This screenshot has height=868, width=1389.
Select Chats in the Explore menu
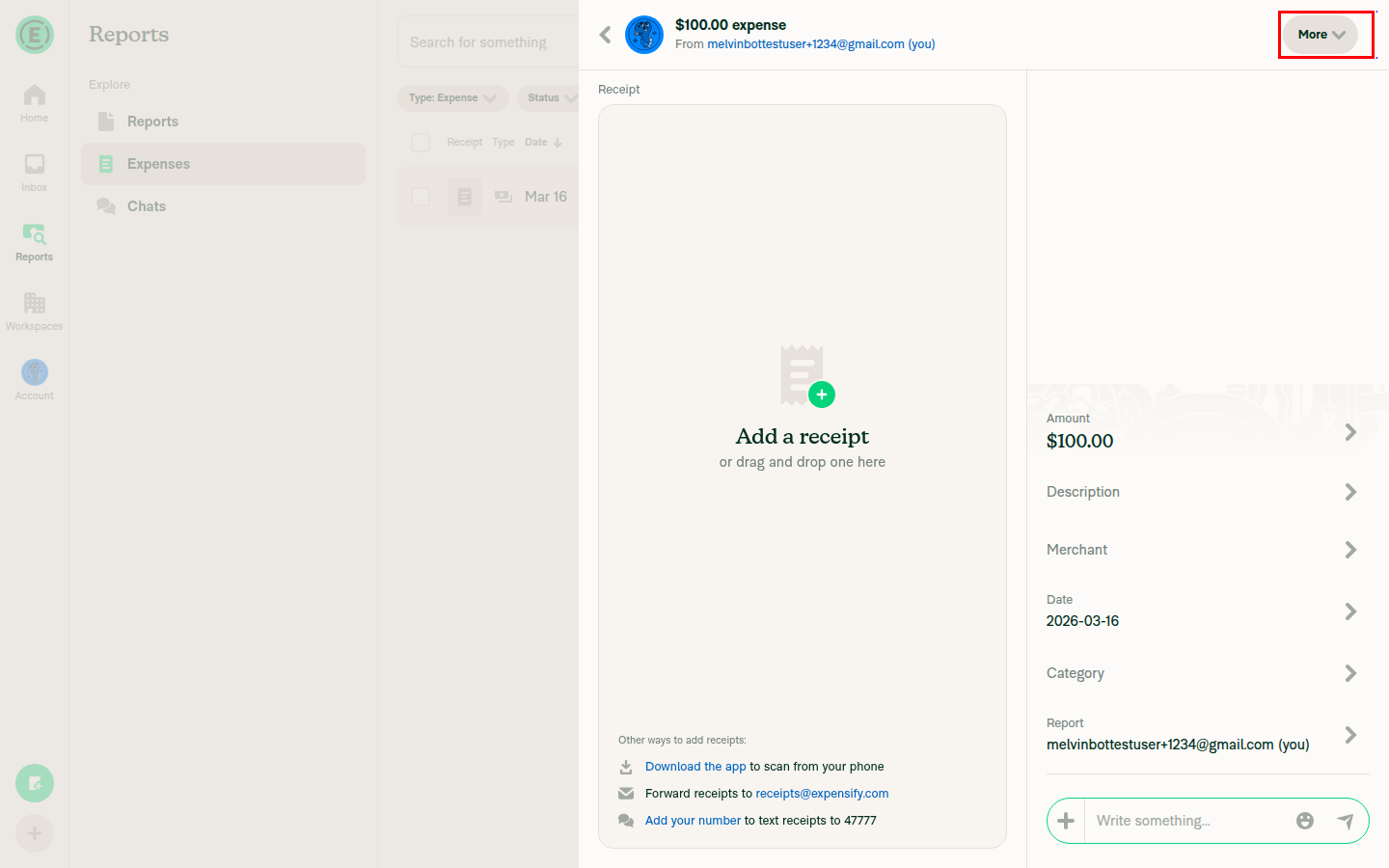coord(146,206)
